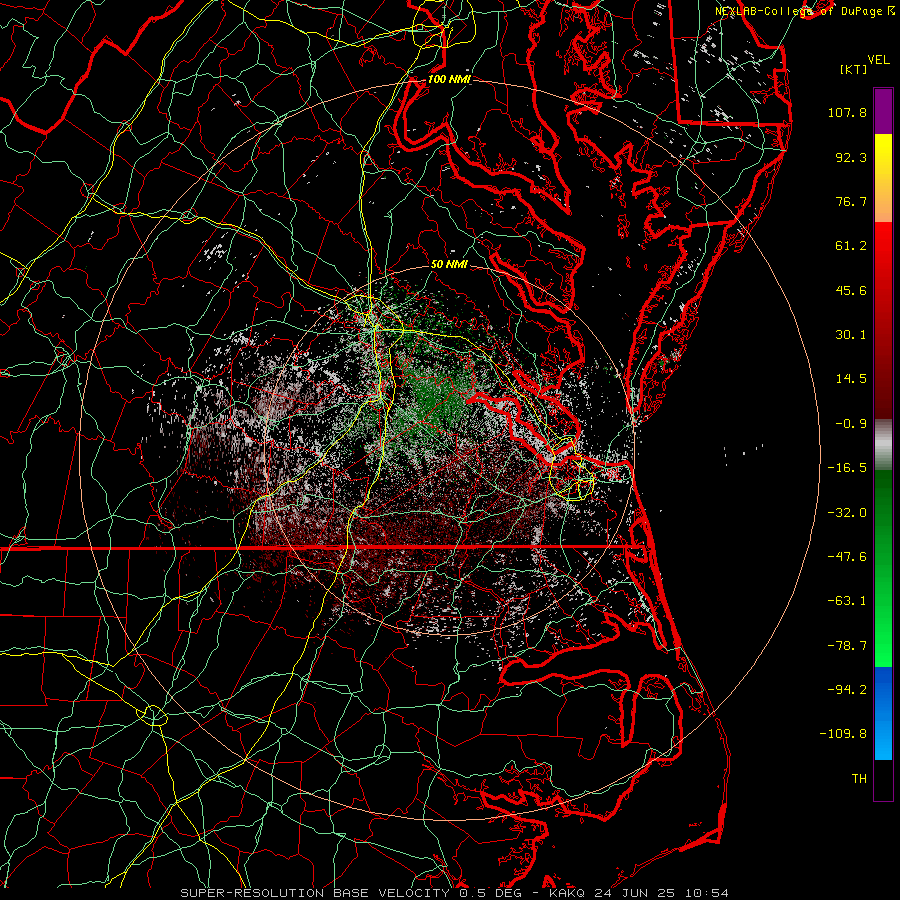This screenshot has height=900, width=900.
Task: Click the 14.5 velocity scale value
Action: (x=851, y=379)
